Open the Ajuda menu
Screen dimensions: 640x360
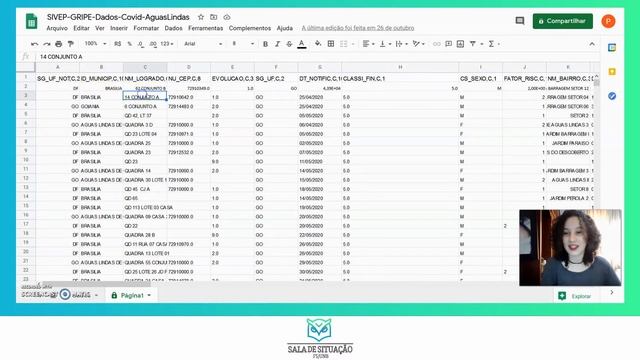[x=284, y=28]
